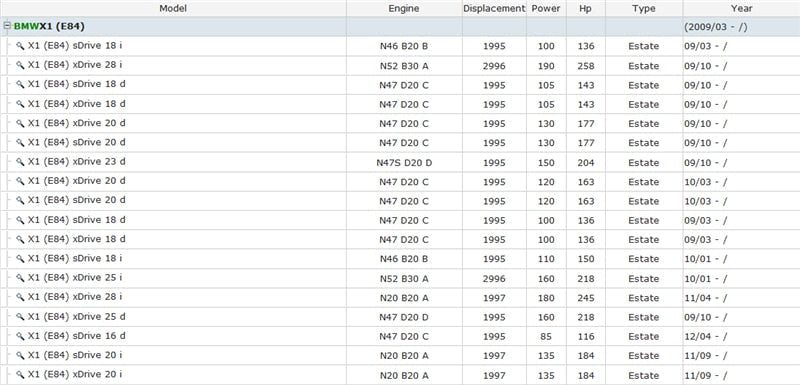This screenshot has height=385, width=800.
Task: Click year value 11/04 - /
Action: tap(706, 298)
